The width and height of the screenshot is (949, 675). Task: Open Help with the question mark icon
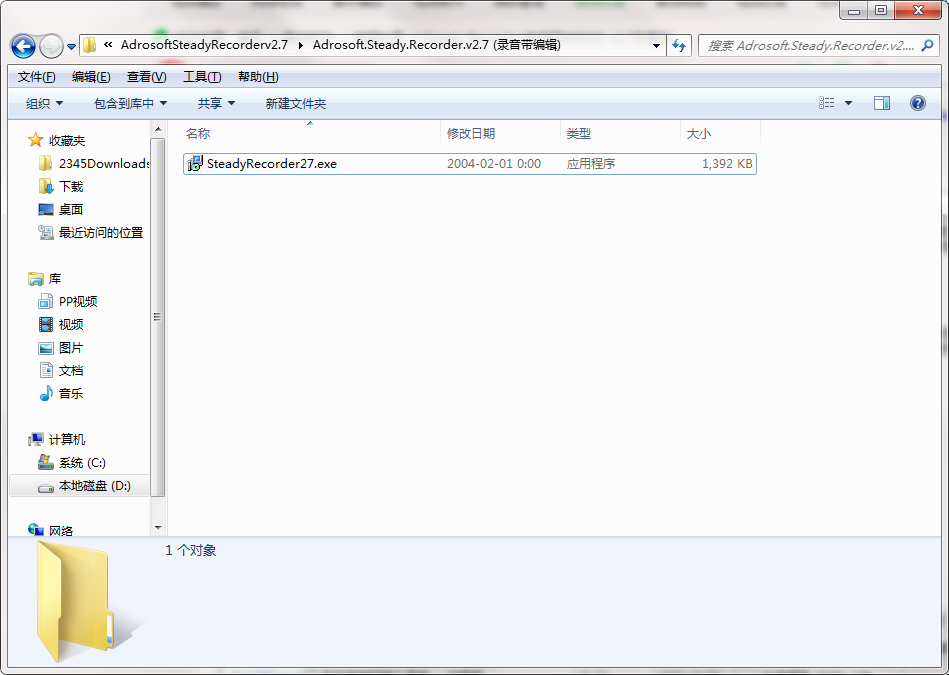[918, 103]
